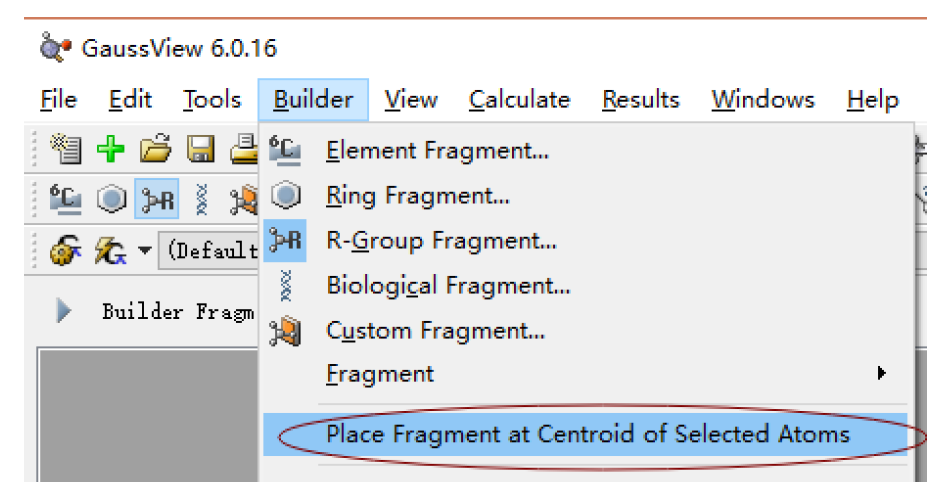Select Biological Fragment... menu entry
The height and width of the screenshot is (504, 950).
[x=448, y=285]
